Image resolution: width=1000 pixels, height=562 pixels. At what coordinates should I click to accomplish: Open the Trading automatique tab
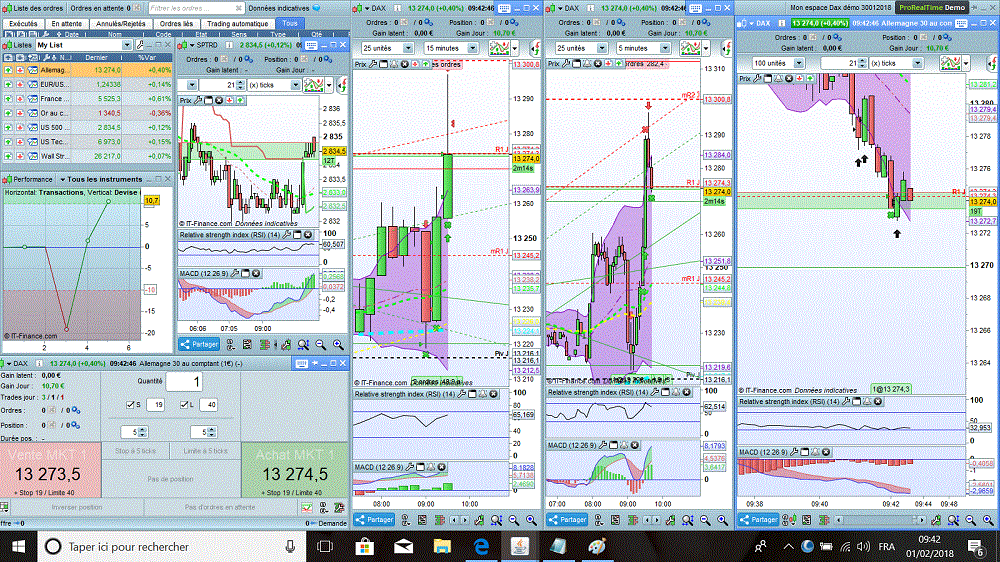[x=237, y=24]
